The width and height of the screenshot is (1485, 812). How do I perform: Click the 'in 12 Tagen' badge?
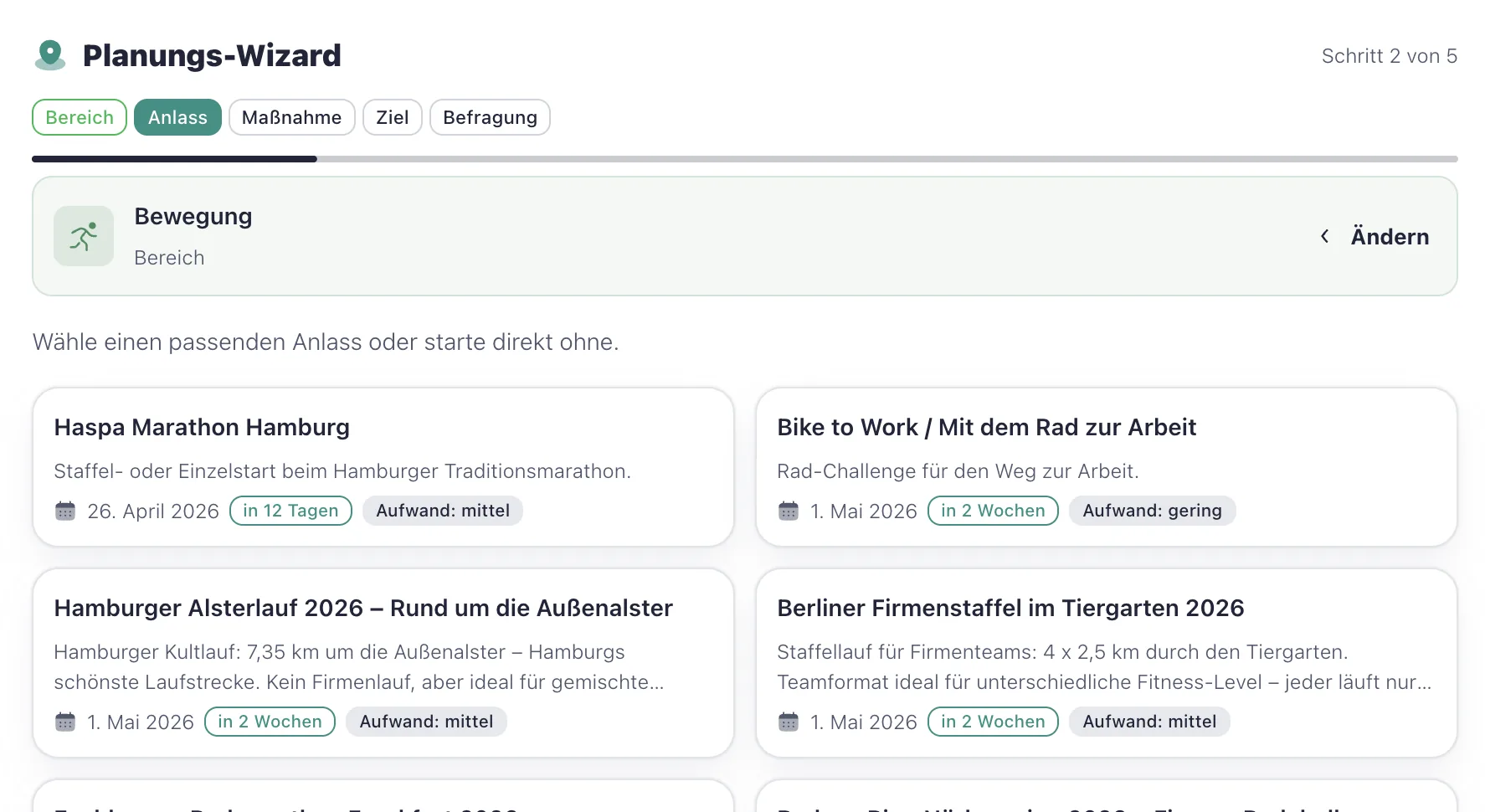(x=290, y=511)
